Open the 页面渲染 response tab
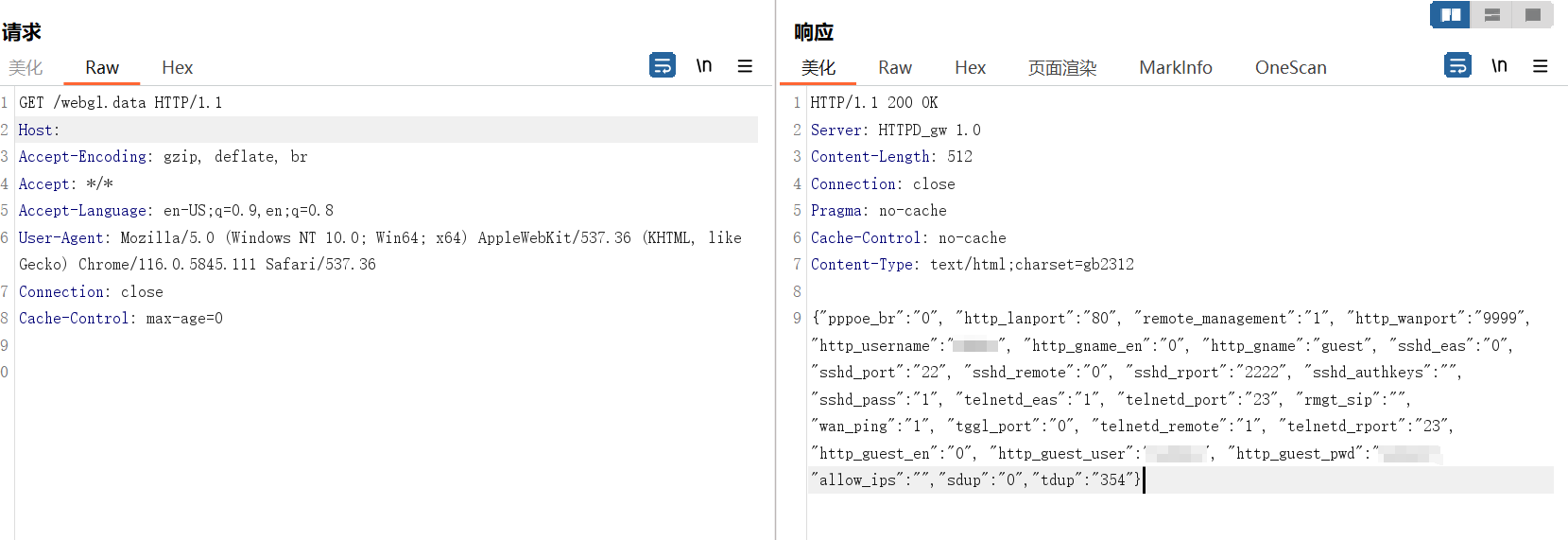Screen dimensions: 1568x540 coord(1062,67)
